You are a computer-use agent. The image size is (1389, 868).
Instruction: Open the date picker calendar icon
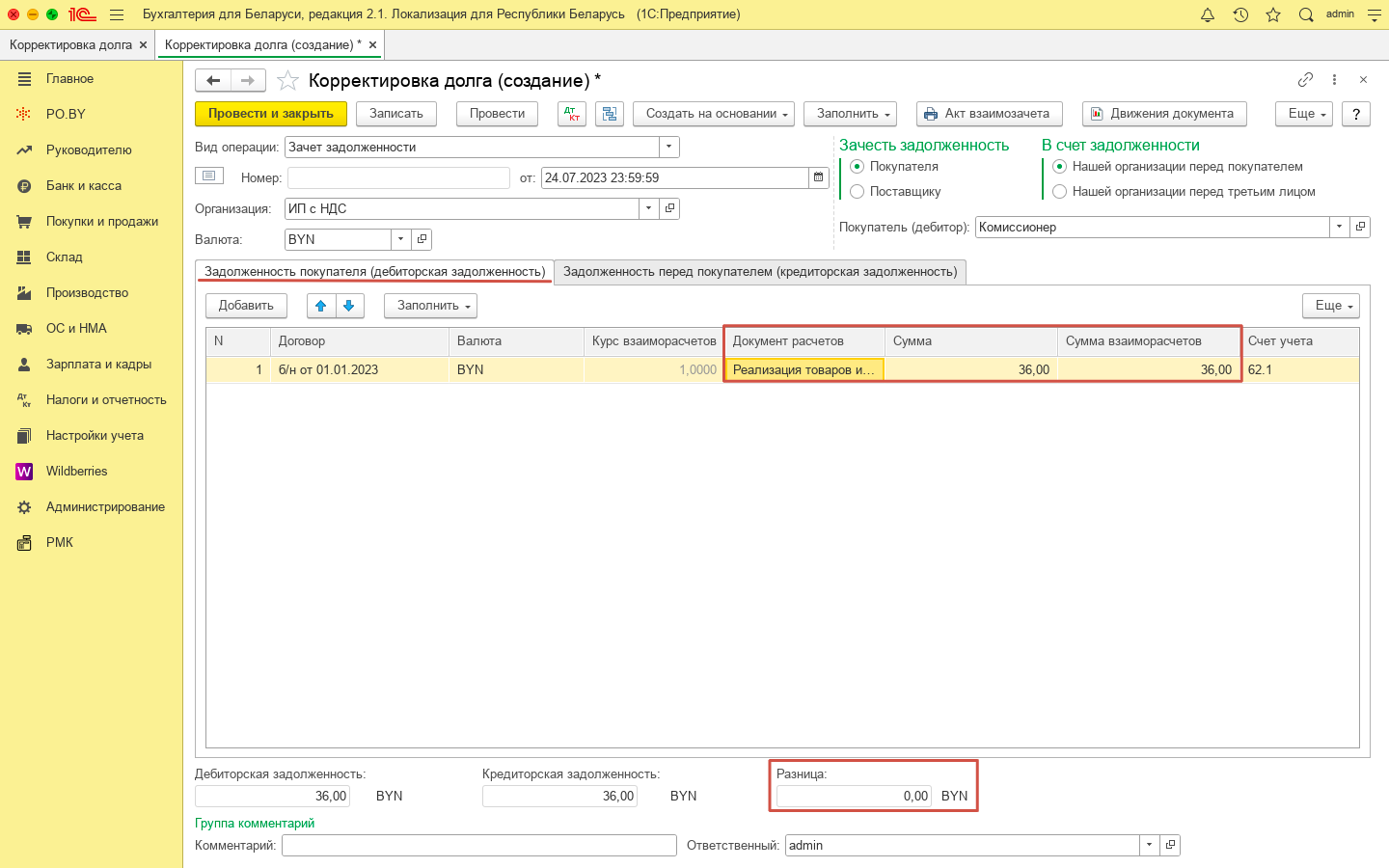coord(819,177)
